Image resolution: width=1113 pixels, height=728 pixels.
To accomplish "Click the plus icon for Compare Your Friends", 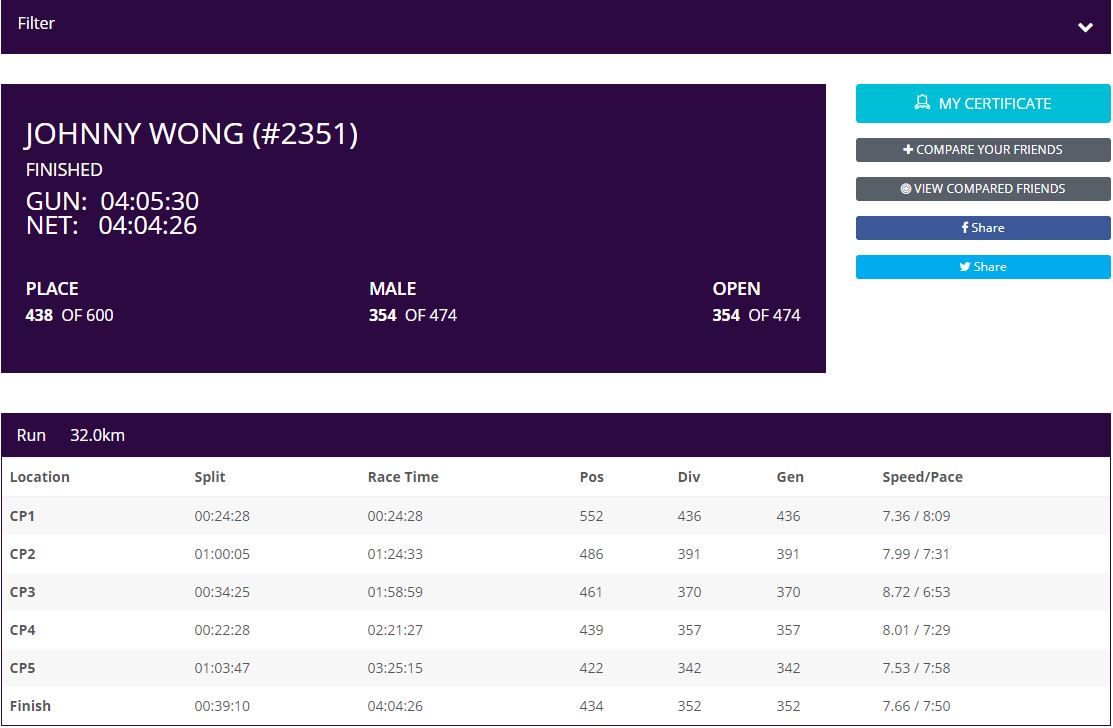I will coord(908,149).
